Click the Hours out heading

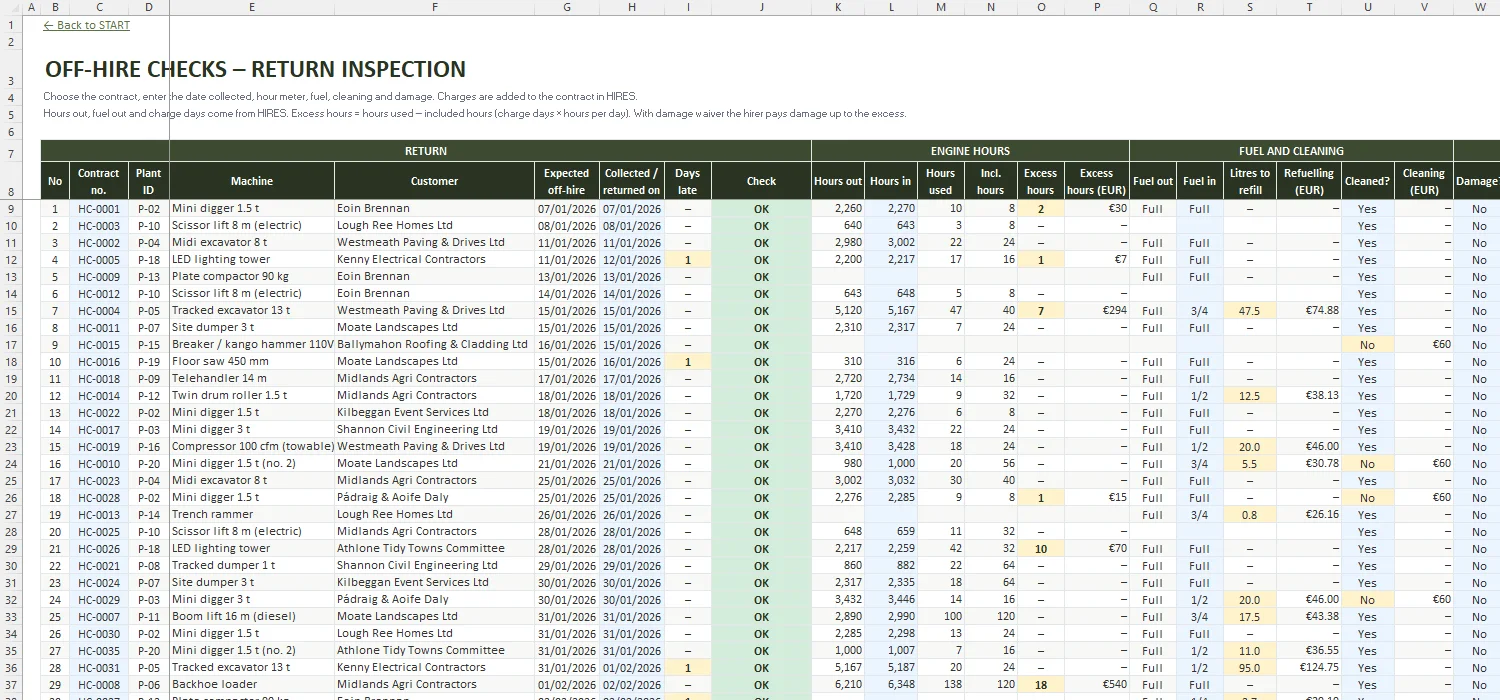[x=838, y=181]
